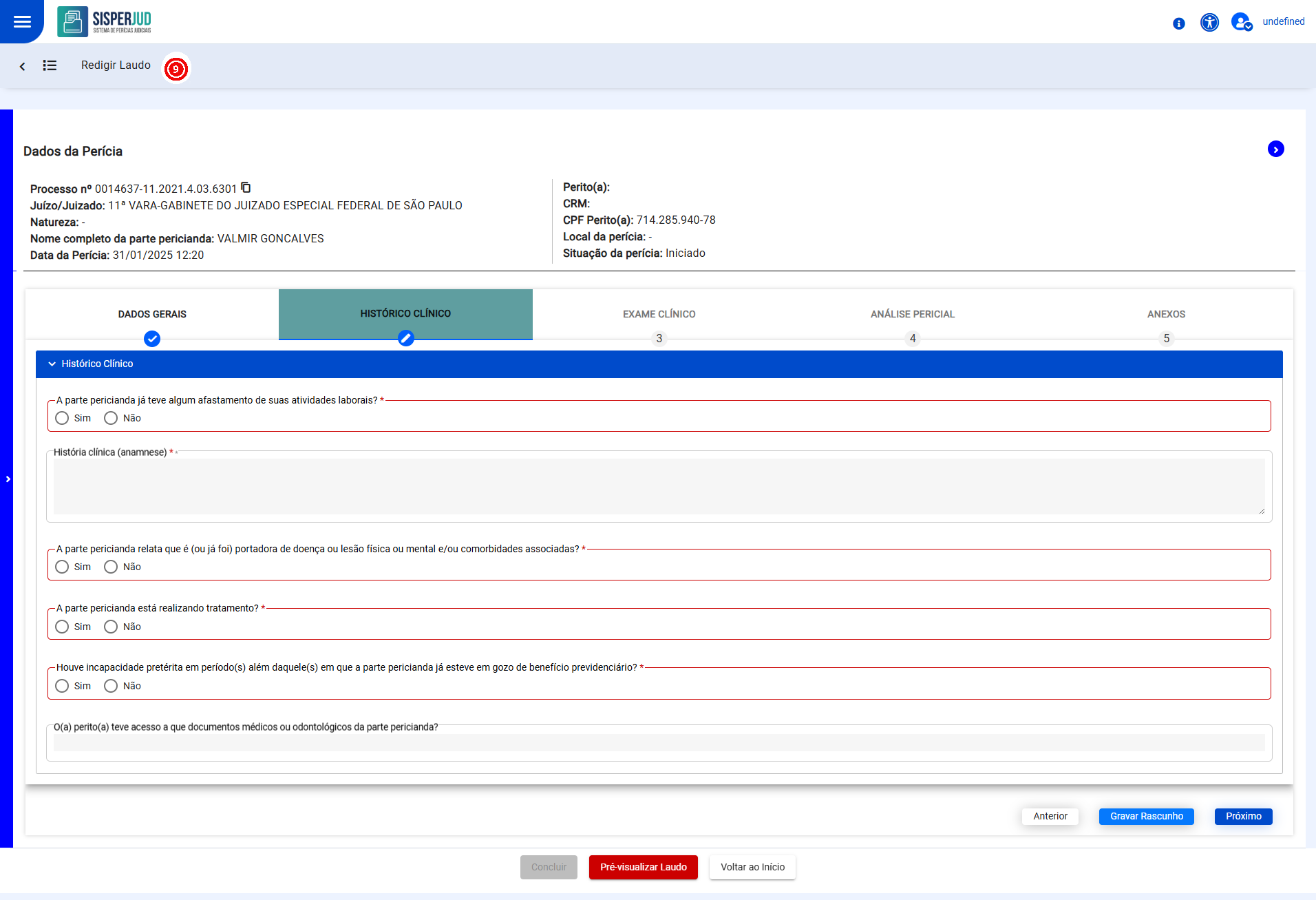The height and width of the screenshot is (900, 1316).
Task: Copy the process number to clipboard
Action: (x=246, y=188)
